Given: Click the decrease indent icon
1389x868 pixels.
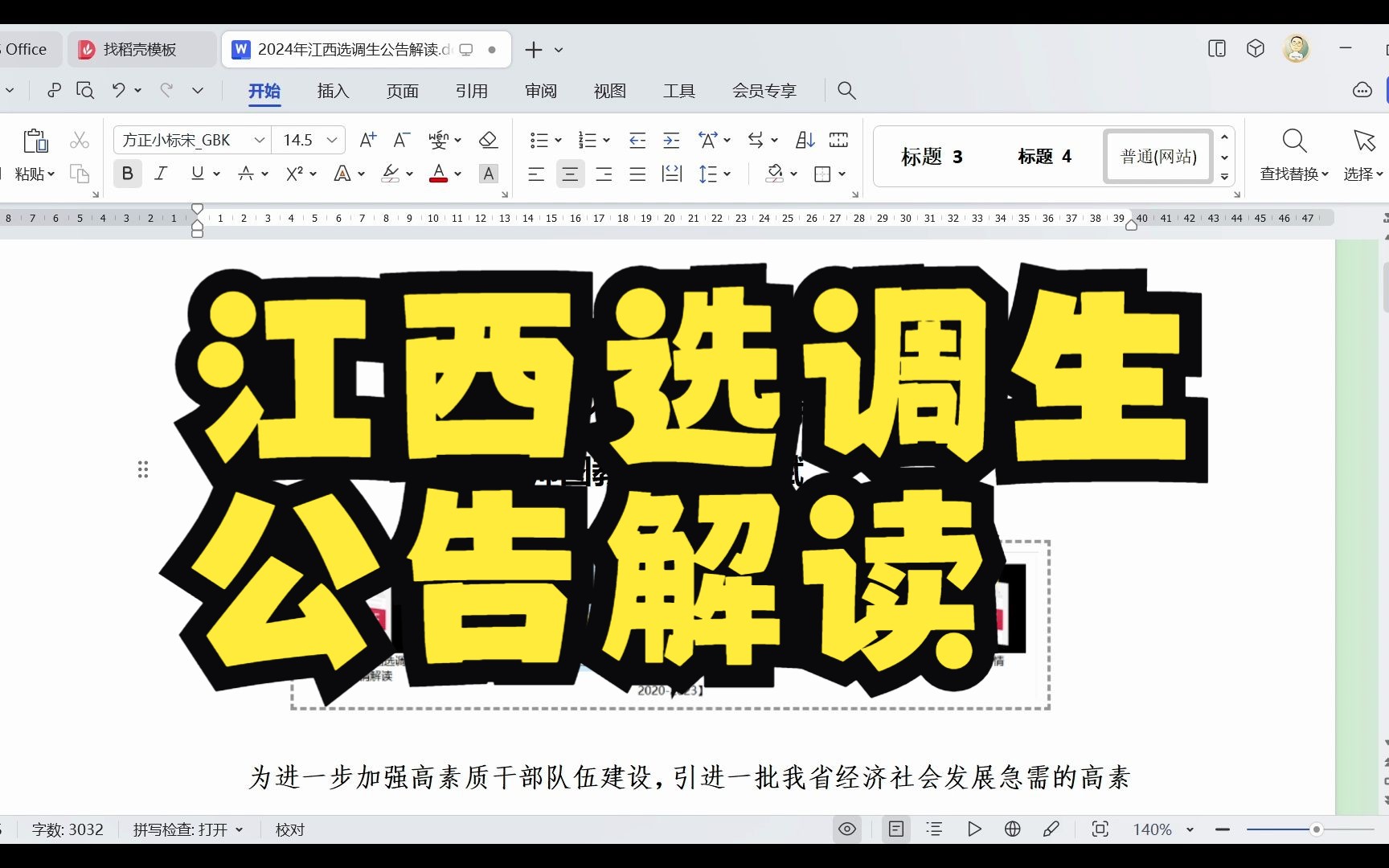Looking at the screenshot, I should coord(637,140).
